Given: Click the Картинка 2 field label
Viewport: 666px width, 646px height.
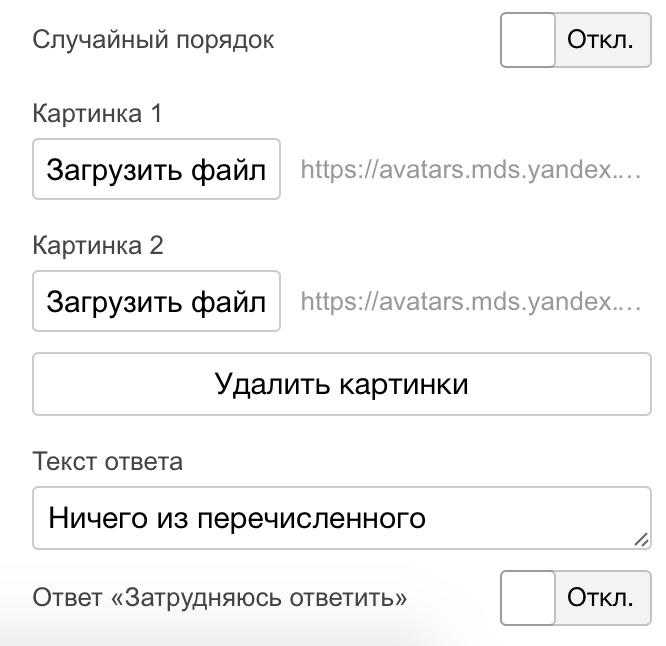Looking at the screenshot, I should coord(97,245).
